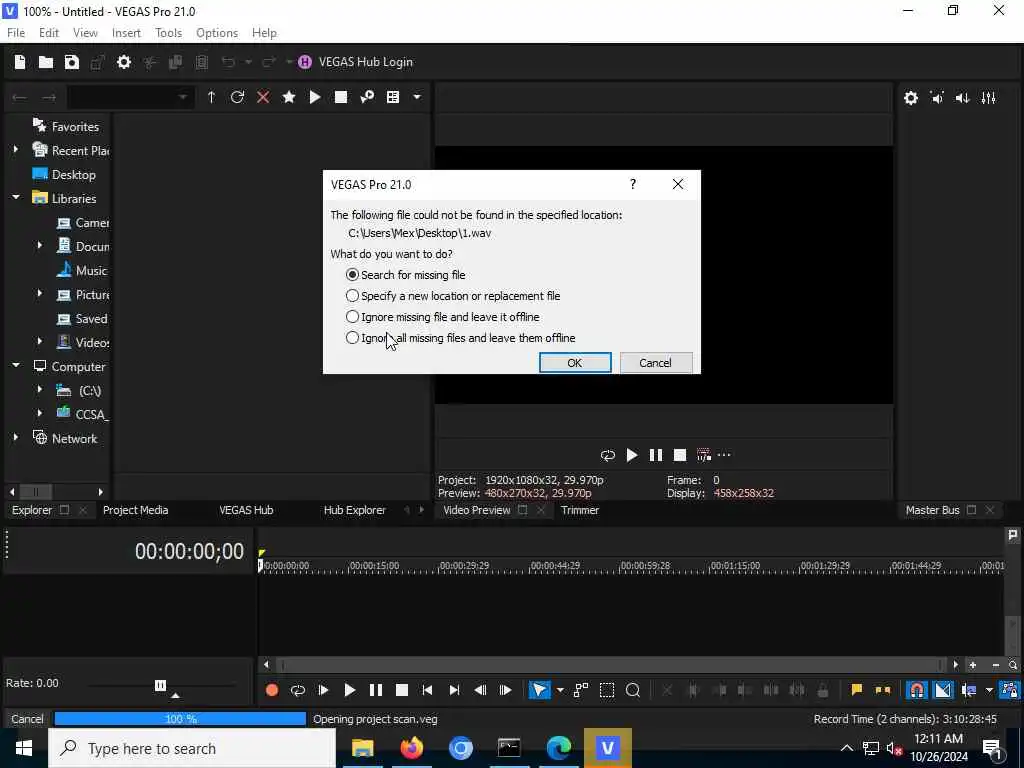Expand the (C:\) drive node
This screenshot has width=1024, height=768.
[39, 390]
